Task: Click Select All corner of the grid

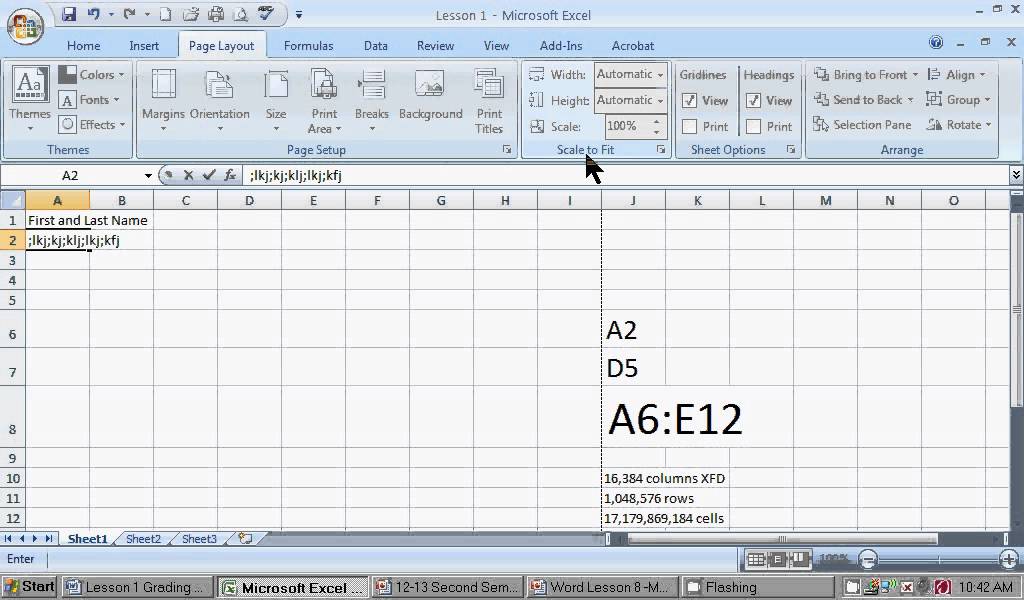Action: click(x=12, y=200)
